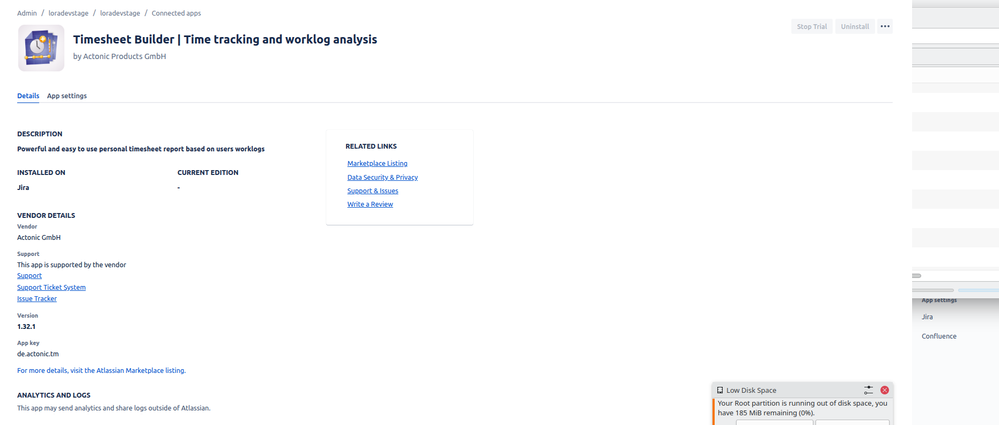Click 'by Actonic Products GmbH' text
The height and width of the screenshot is (425, 999).
tap(120, 56)
